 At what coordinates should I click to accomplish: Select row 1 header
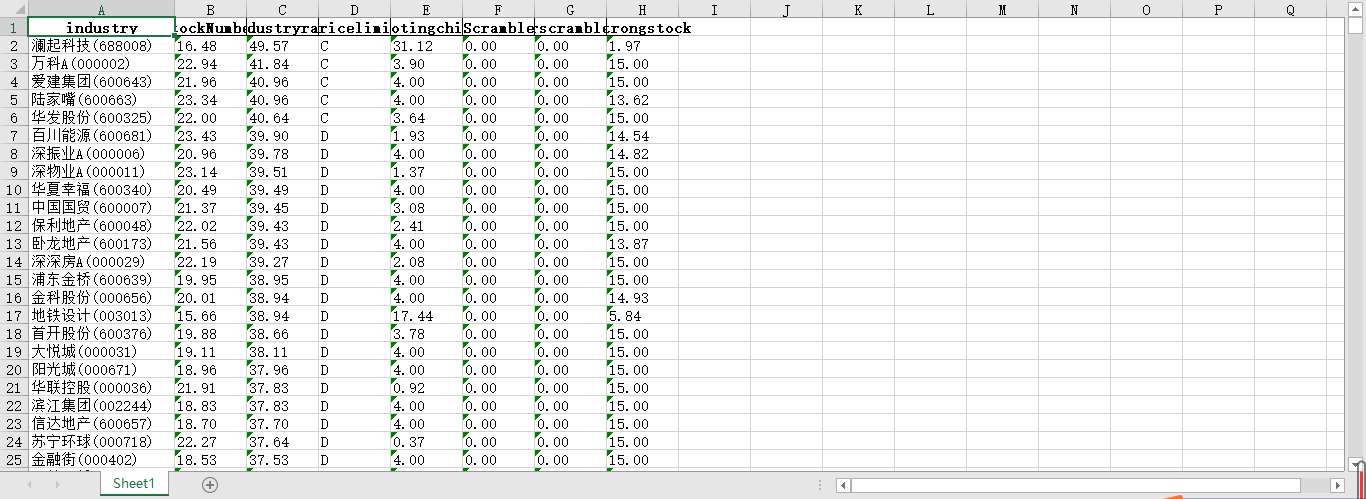14,27
